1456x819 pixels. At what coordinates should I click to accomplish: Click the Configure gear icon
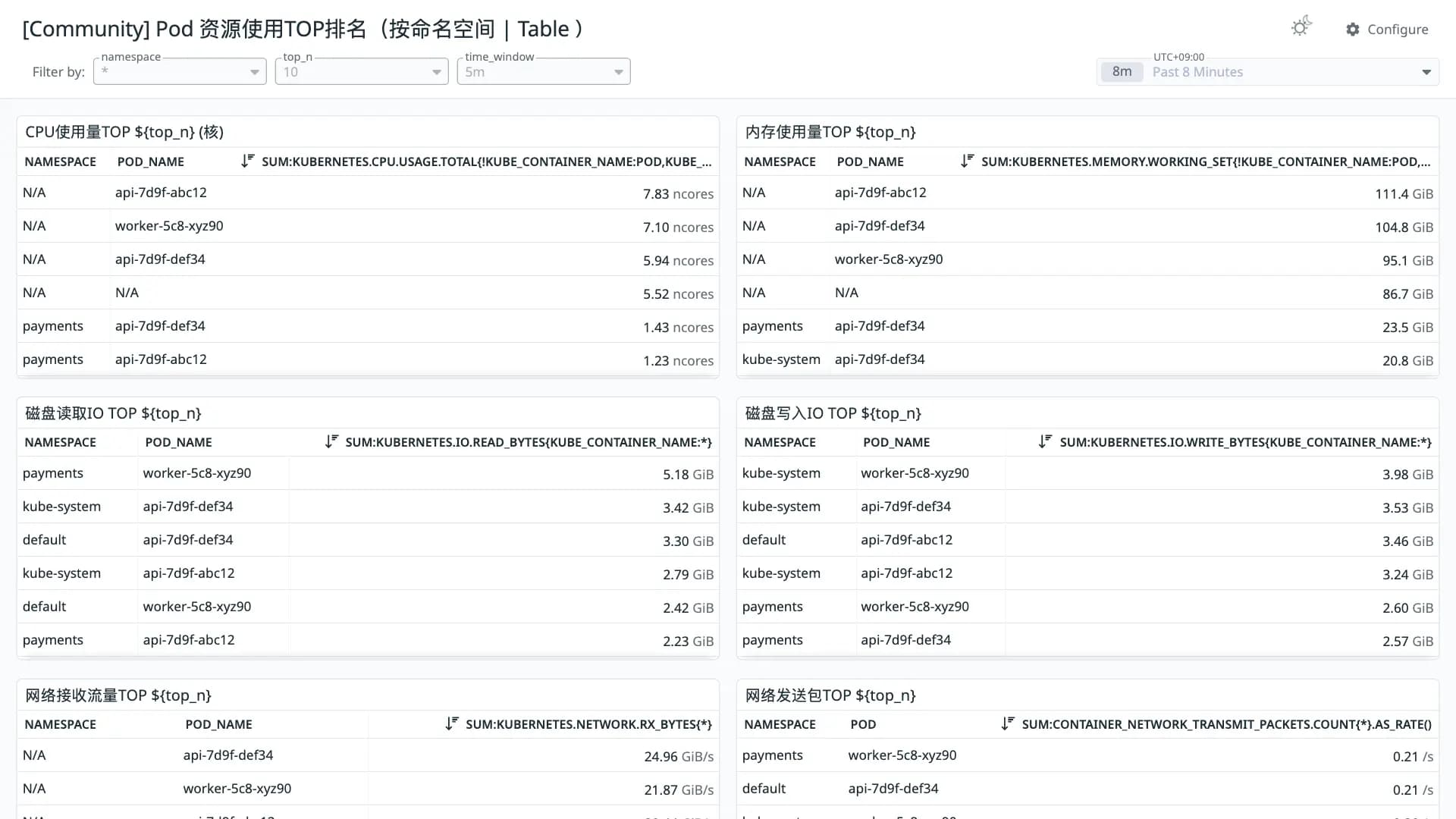(x=1353, y=30)
